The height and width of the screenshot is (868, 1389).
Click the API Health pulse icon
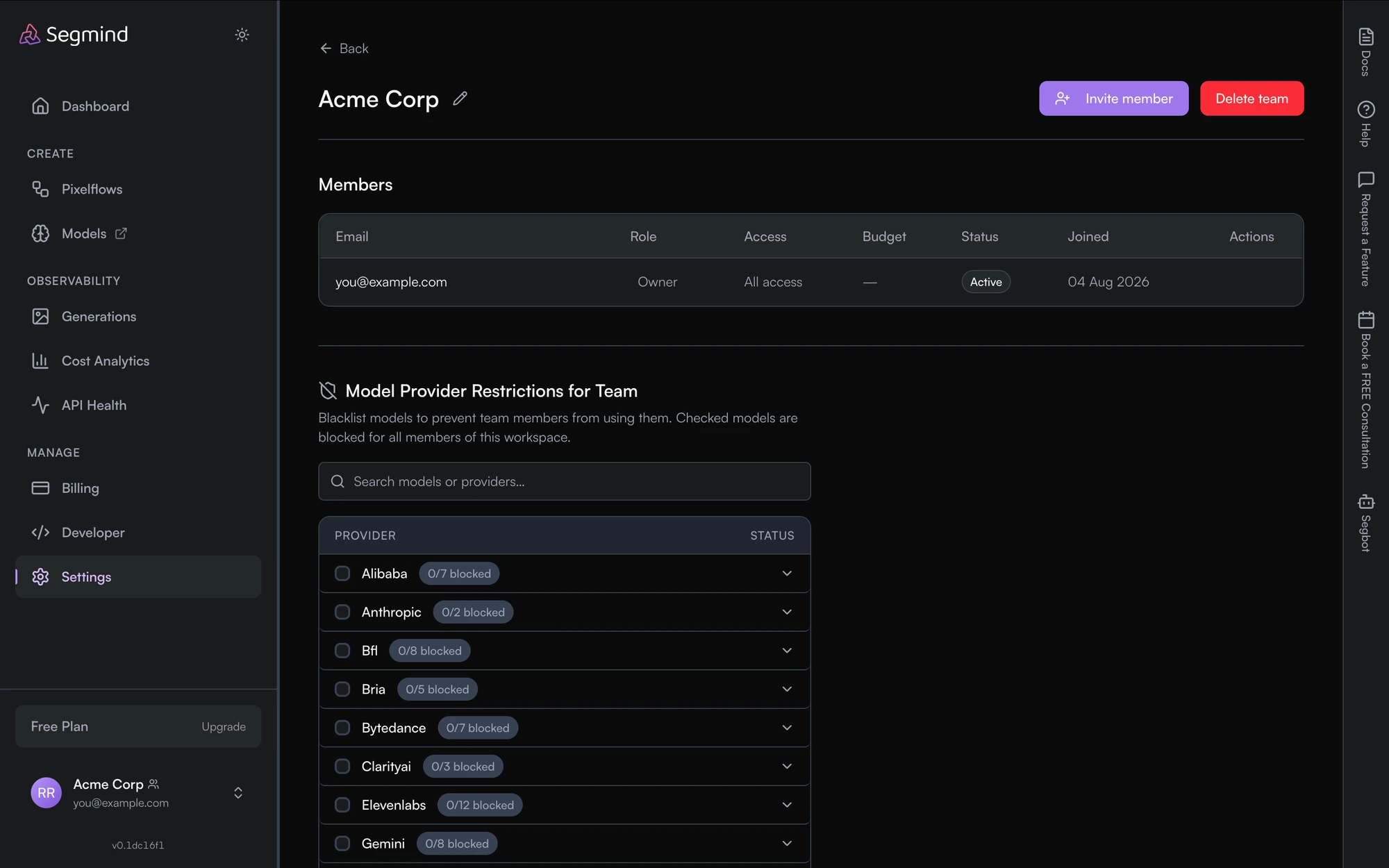point(40,405)
